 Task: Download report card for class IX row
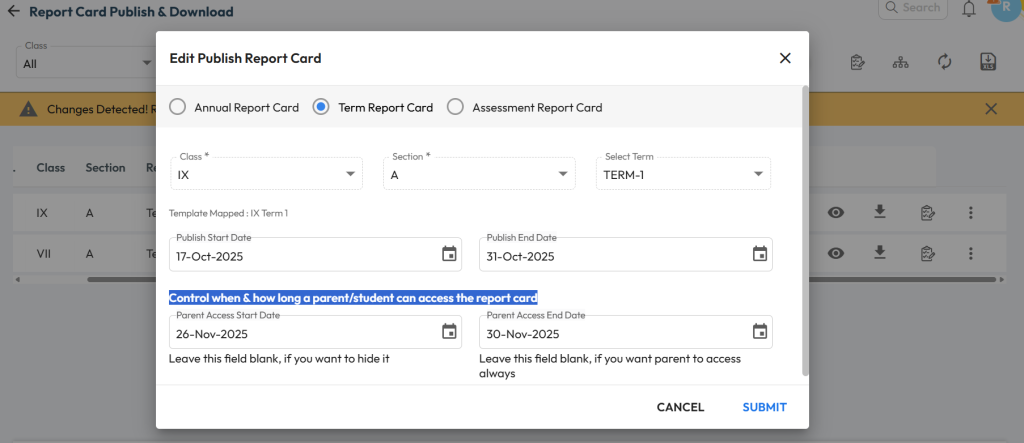[880, 212]
